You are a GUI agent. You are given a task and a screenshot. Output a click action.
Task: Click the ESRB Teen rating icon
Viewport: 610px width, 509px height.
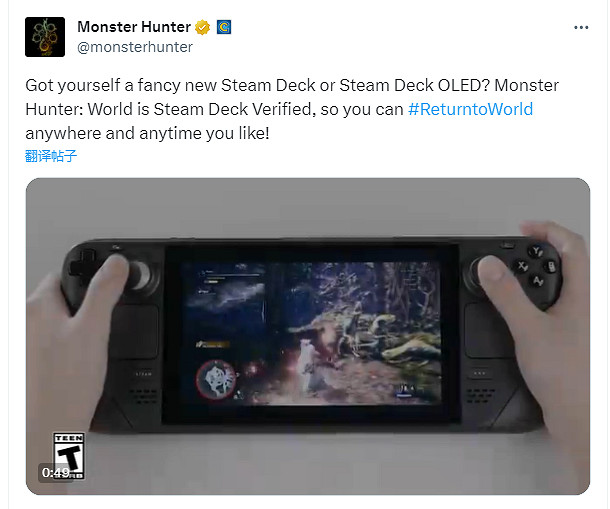pyautogui.click(x=69, y=455)
